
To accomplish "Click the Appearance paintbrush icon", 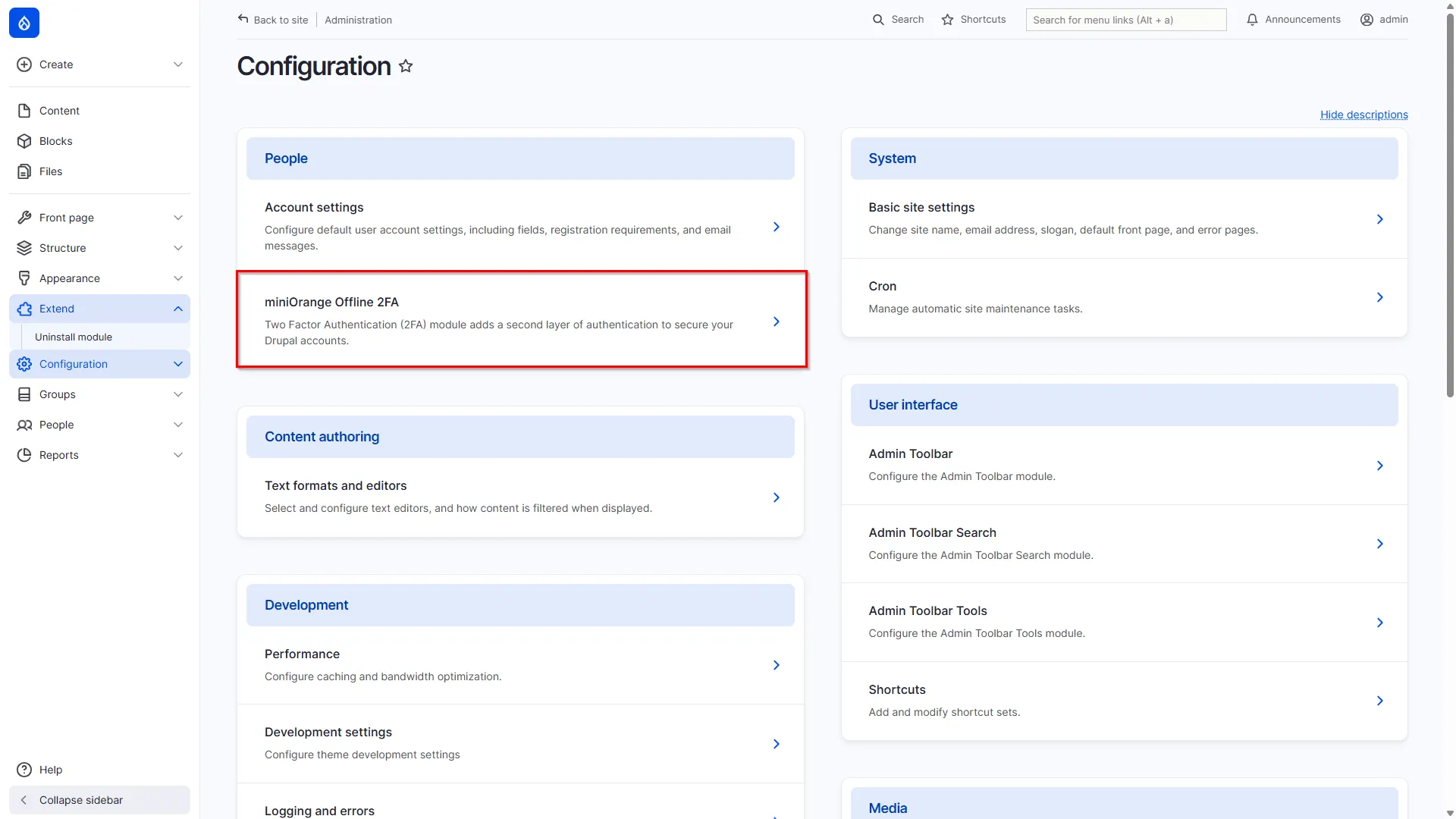I will [24, 278].
